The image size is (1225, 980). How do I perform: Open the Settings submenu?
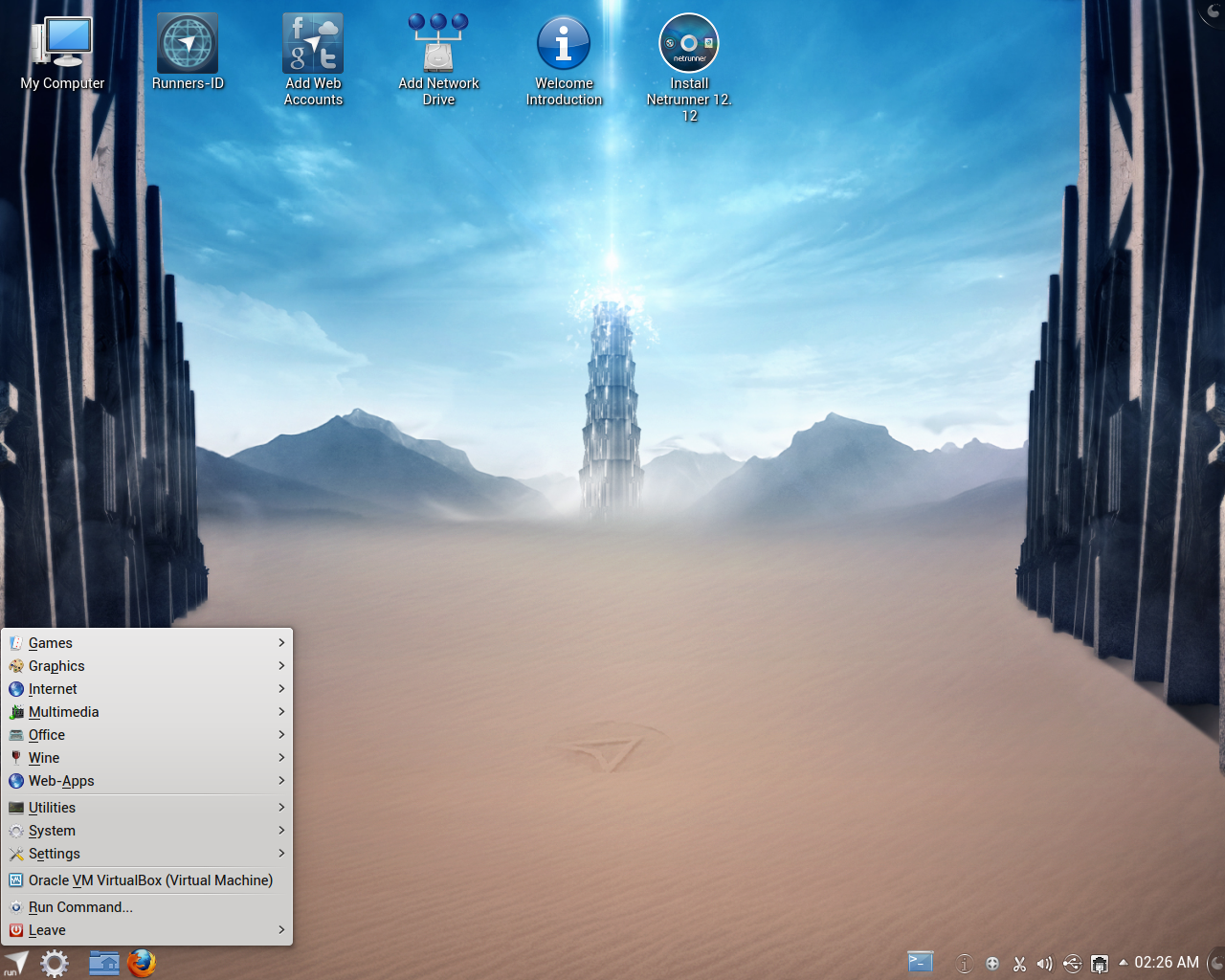(147, 854)
